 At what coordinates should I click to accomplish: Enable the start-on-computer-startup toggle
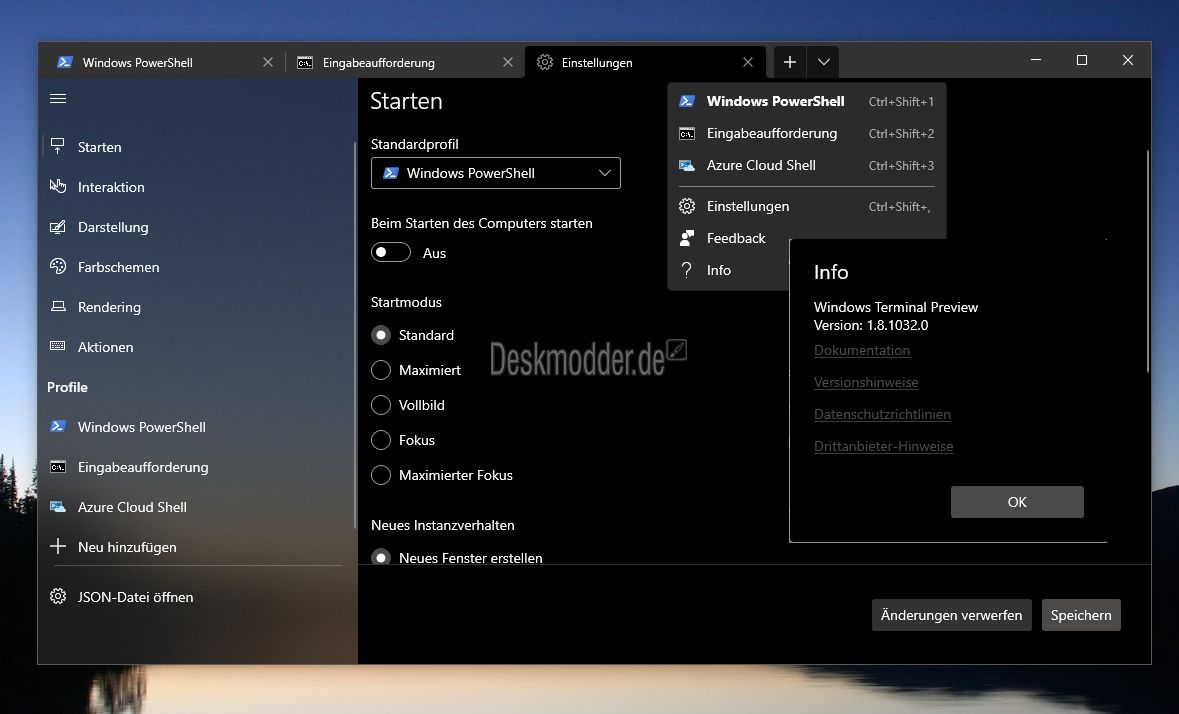(391, 253)
